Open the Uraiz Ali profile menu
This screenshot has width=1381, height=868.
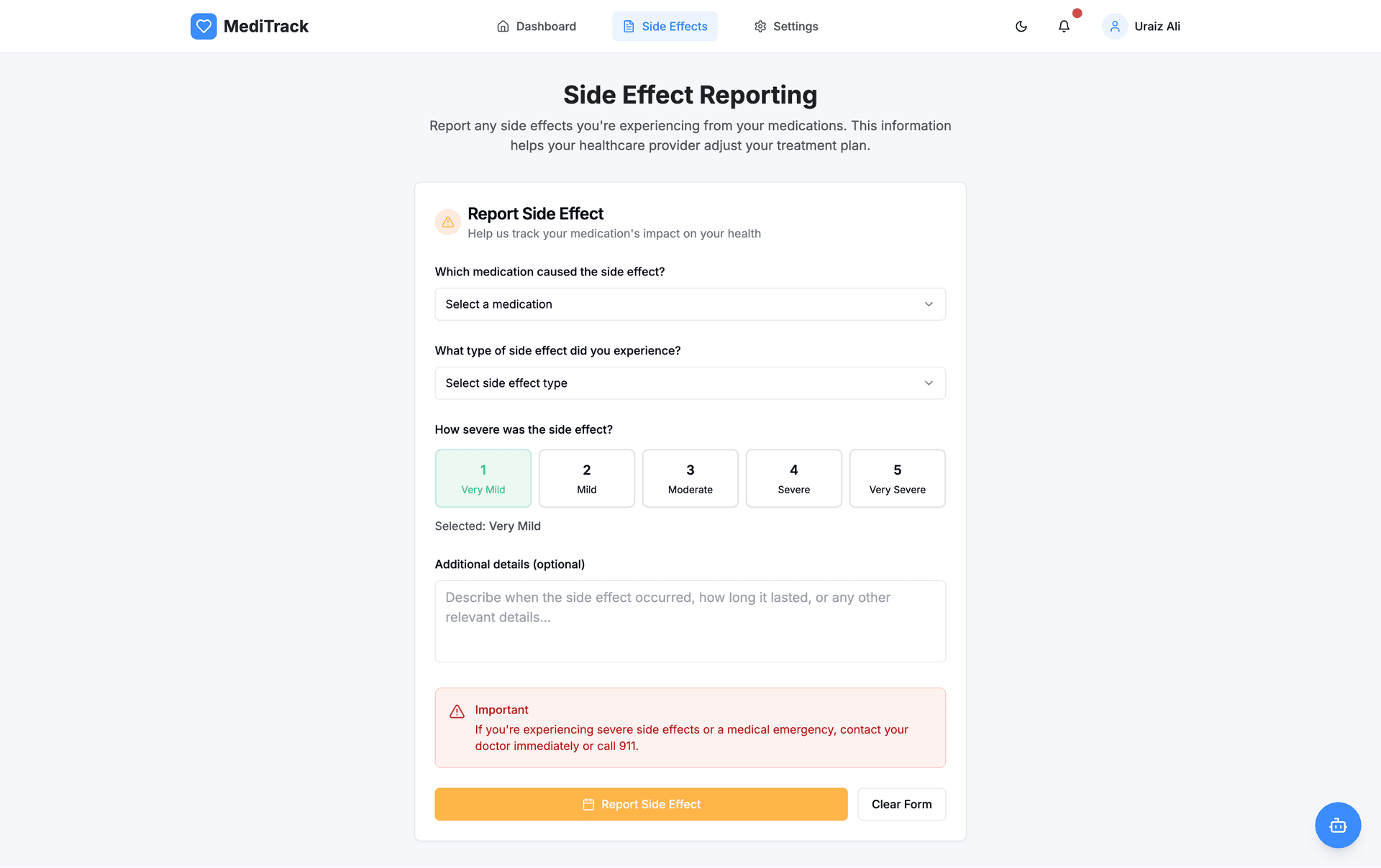[x=1157, y=27]
